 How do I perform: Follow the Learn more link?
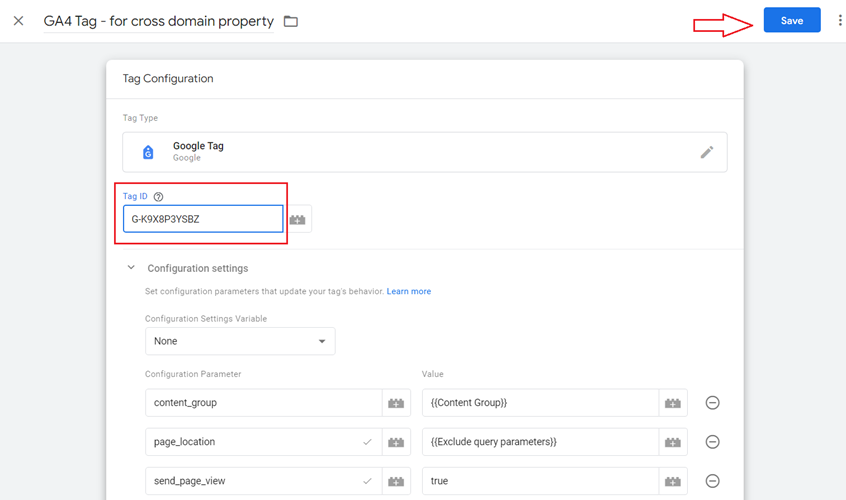408,291
